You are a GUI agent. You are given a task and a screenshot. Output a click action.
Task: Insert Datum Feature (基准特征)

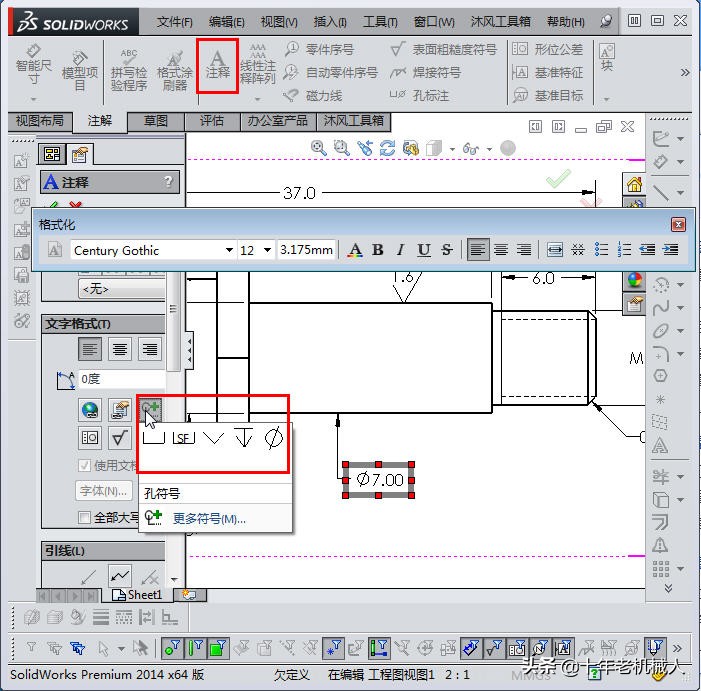(x=547, y=72)
